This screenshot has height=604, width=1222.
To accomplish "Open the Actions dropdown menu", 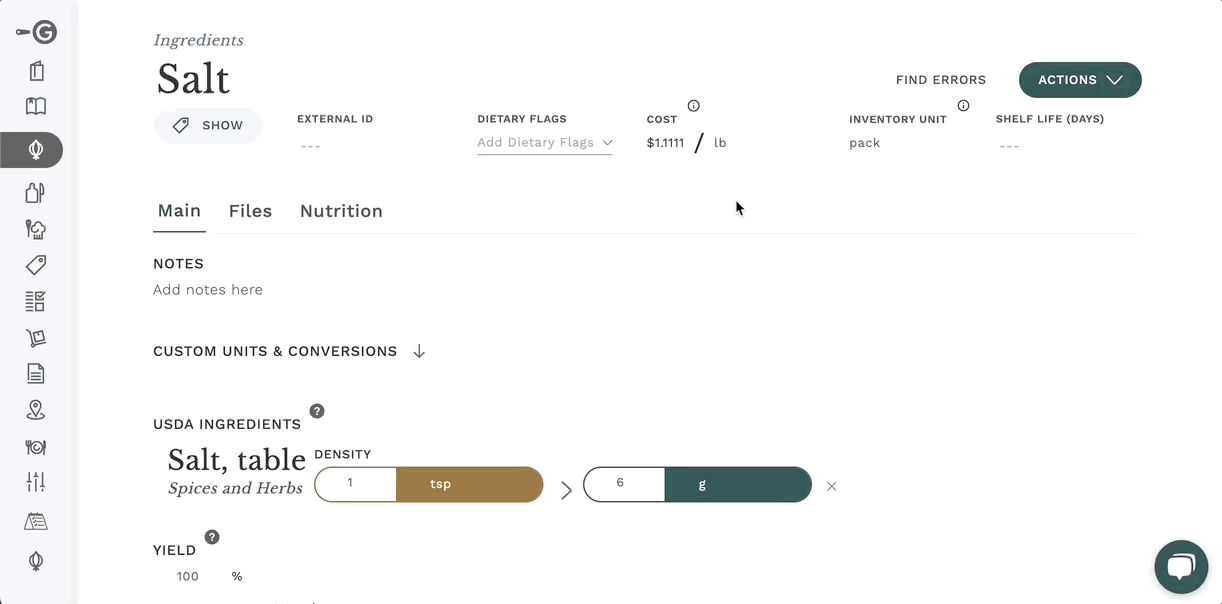I will (1080, 80).
